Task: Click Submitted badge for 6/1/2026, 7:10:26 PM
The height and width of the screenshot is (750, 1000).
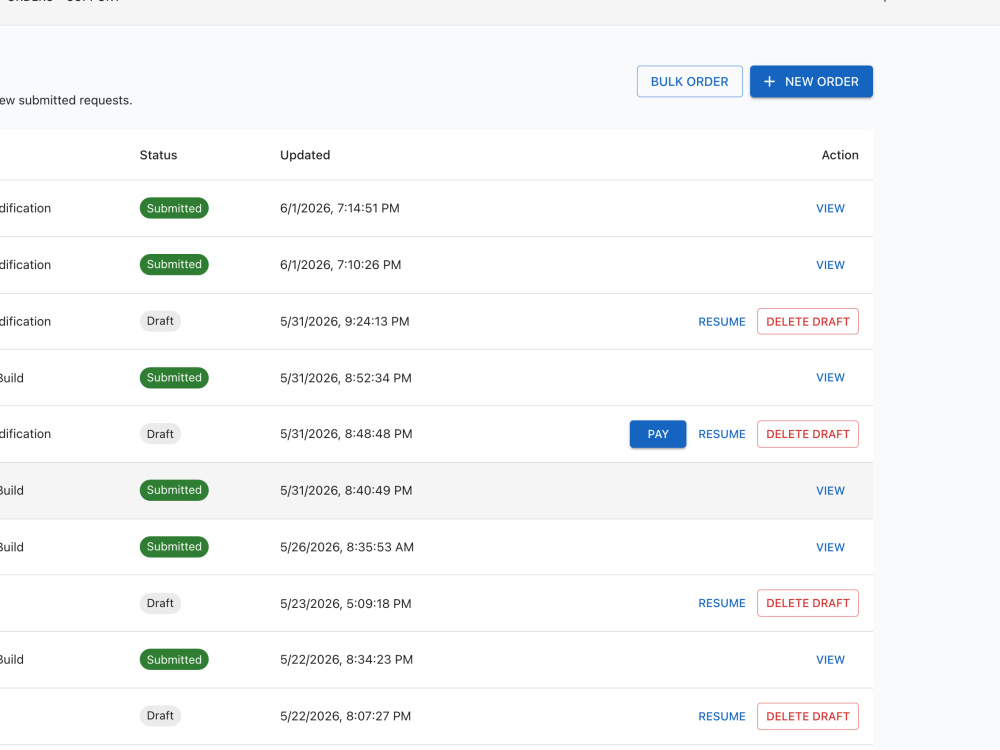Action: [174, 265]
